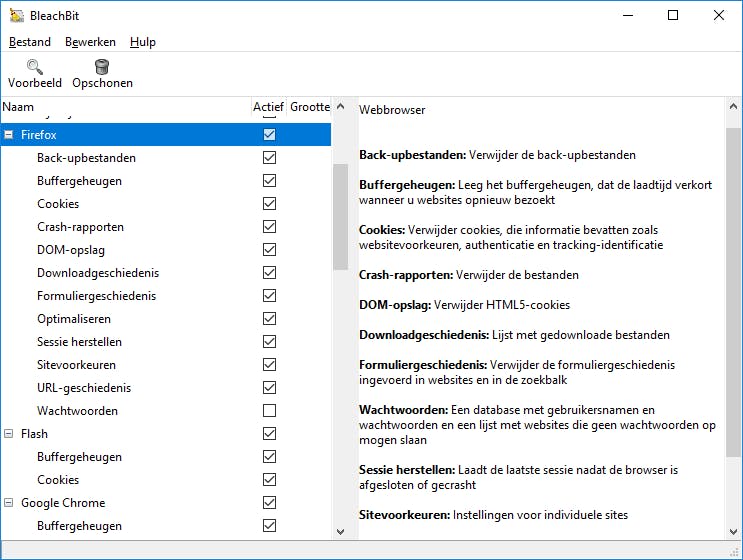Uncheck Flash Cookies checkbox
743x560 pixels.
(x=269, y=479)
